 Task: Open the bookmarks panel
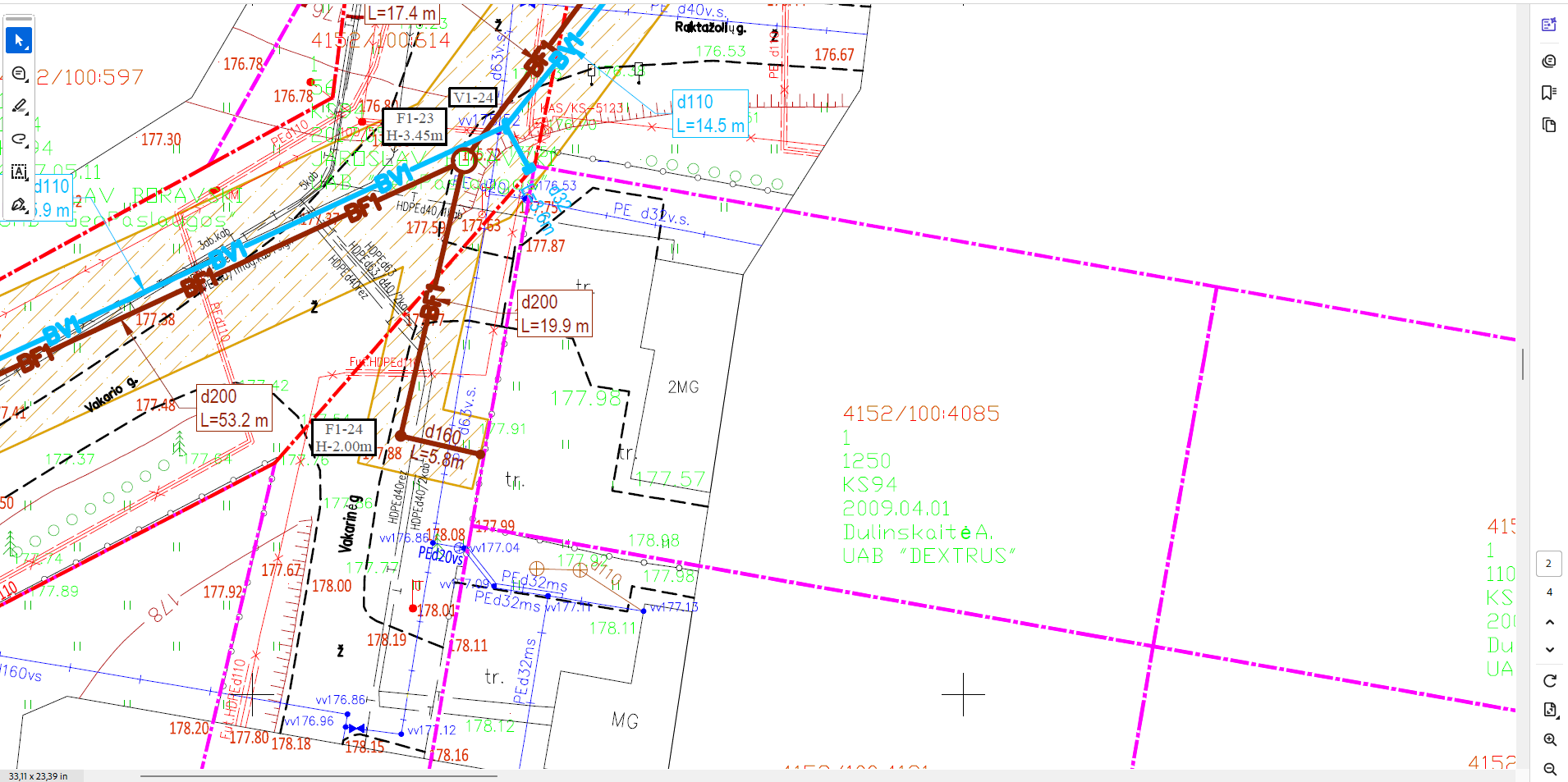point(1549,93)
